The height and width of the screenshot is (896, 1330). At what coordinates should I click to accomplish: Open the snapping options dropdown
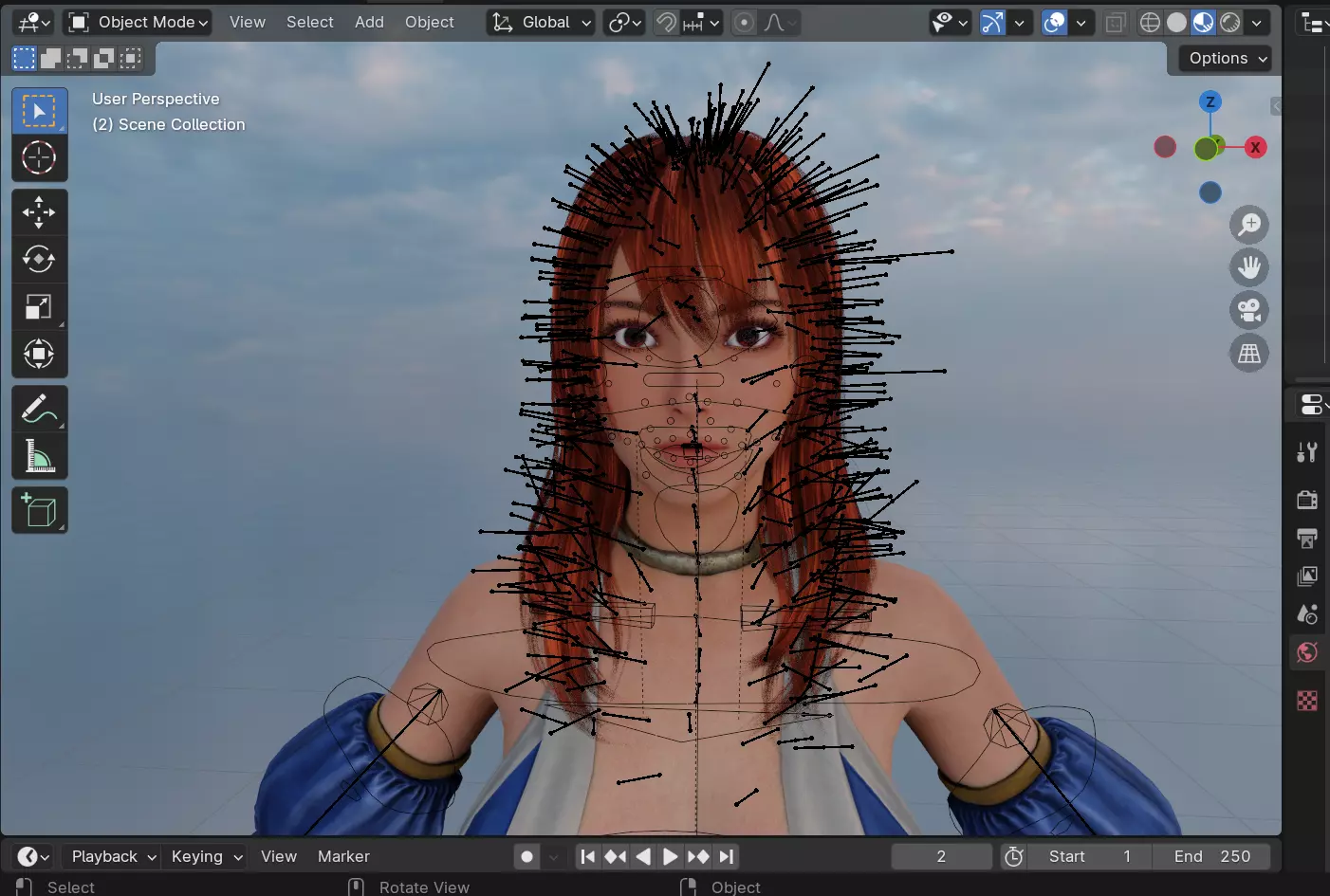(x=702, y=22)
